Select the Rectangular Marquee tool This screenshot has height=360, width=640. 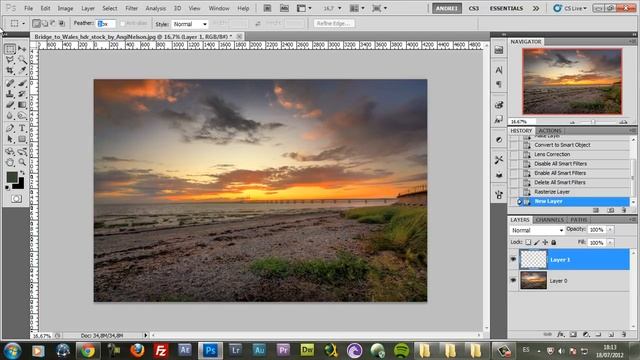10,49
